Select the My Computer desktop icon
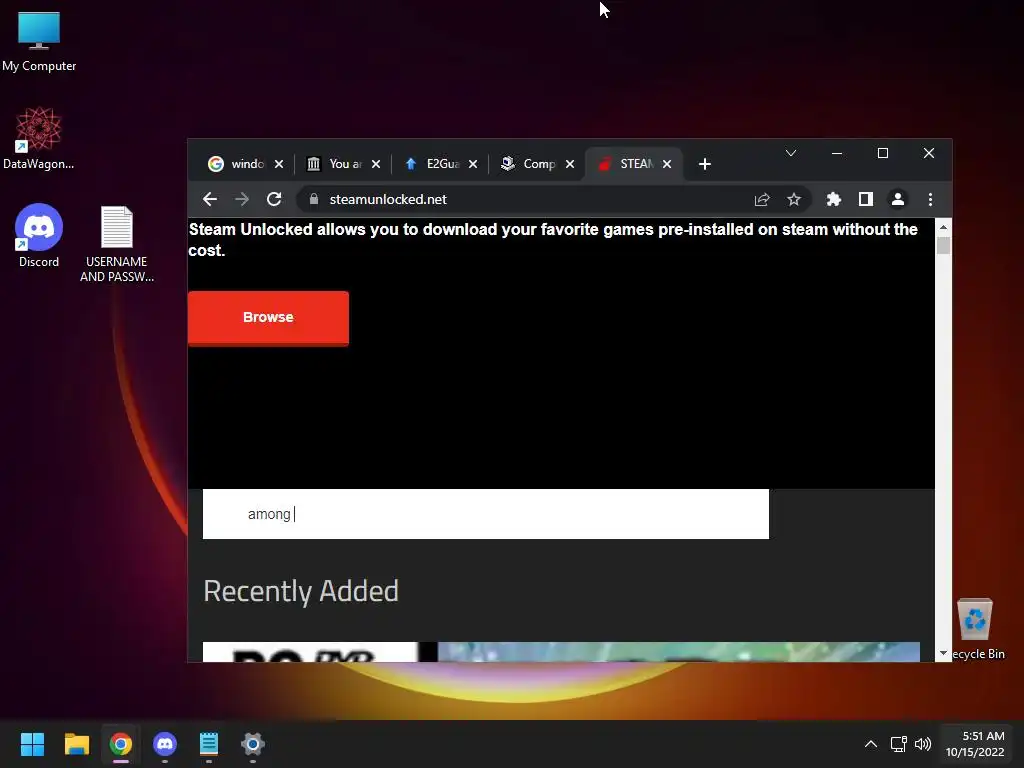The image size is (1024, 768). (39, 41)
